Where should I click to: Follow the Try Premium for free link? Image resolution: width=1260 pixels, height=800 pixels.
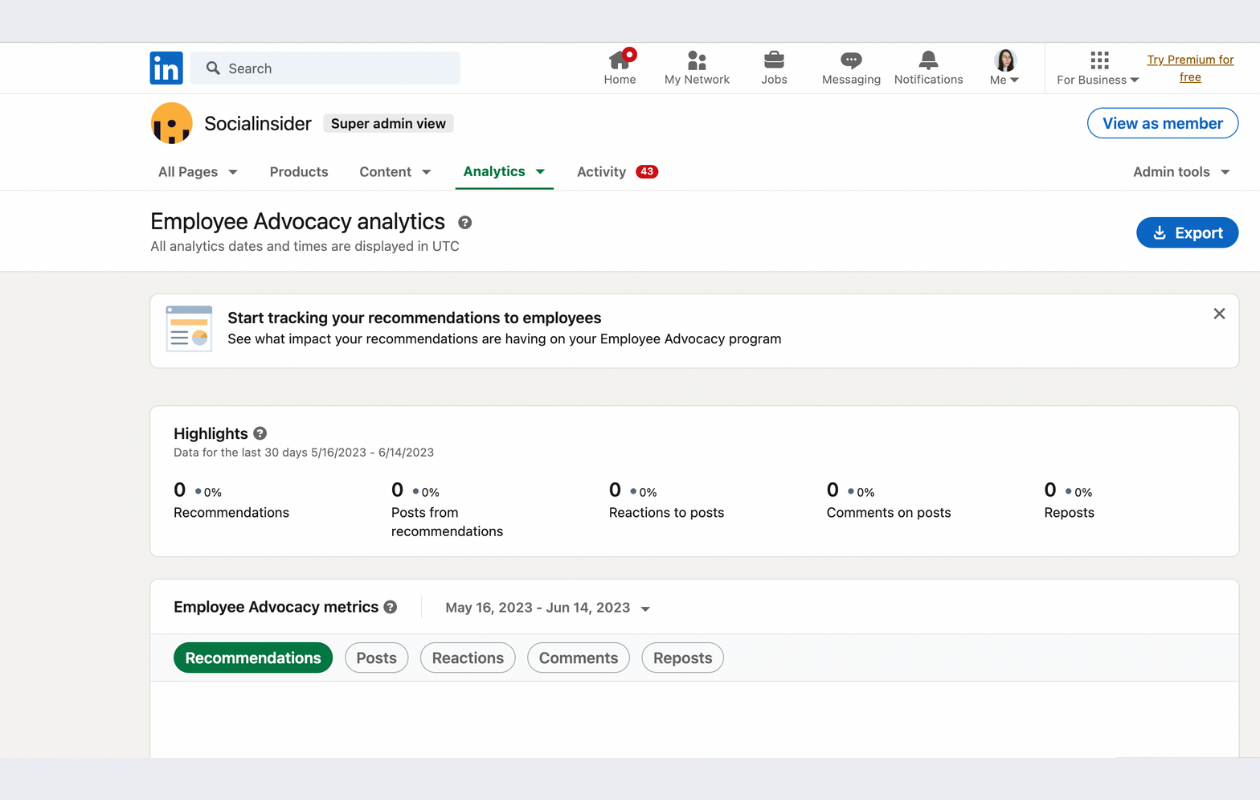coord(1190,68)
